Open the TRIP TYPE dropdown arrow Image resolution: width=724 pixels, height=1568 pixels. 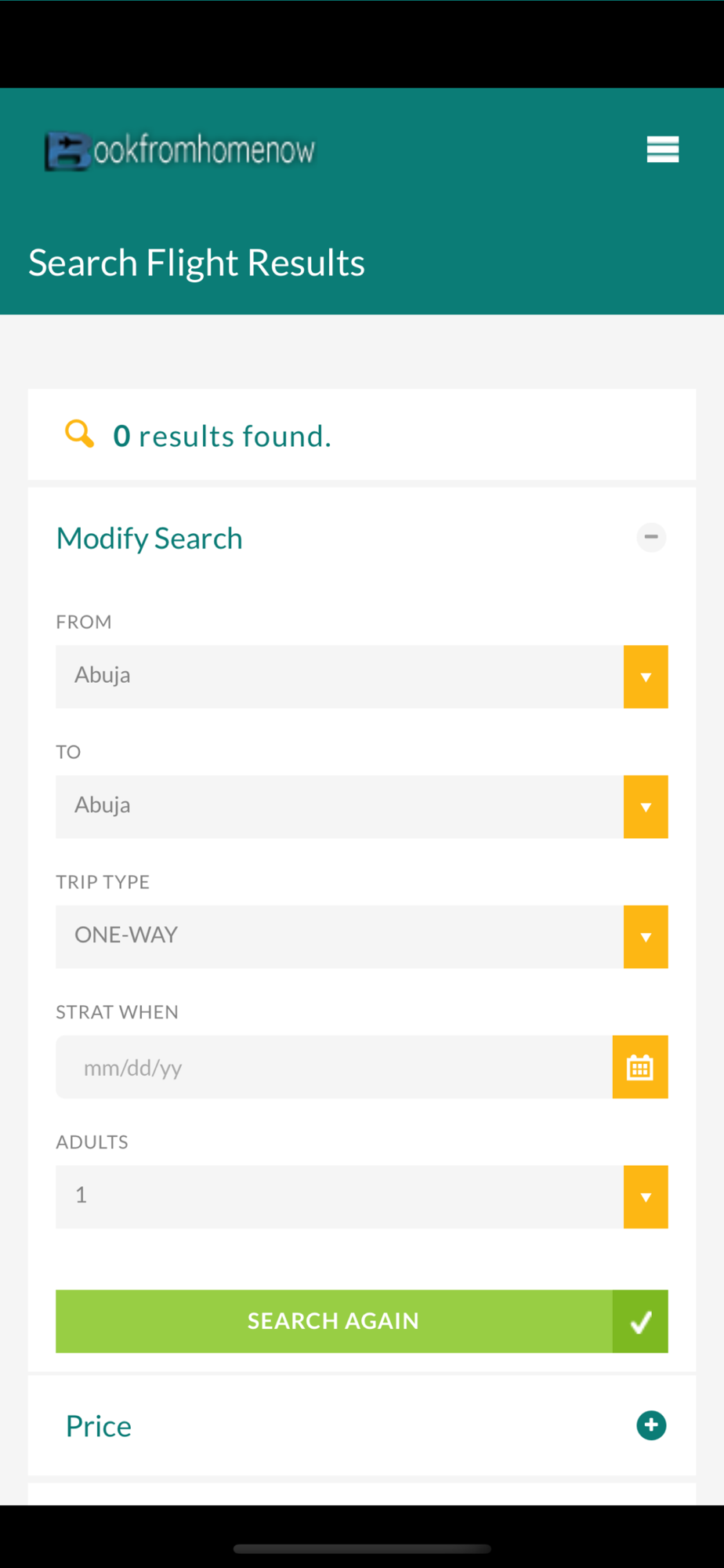coord(646,937)
